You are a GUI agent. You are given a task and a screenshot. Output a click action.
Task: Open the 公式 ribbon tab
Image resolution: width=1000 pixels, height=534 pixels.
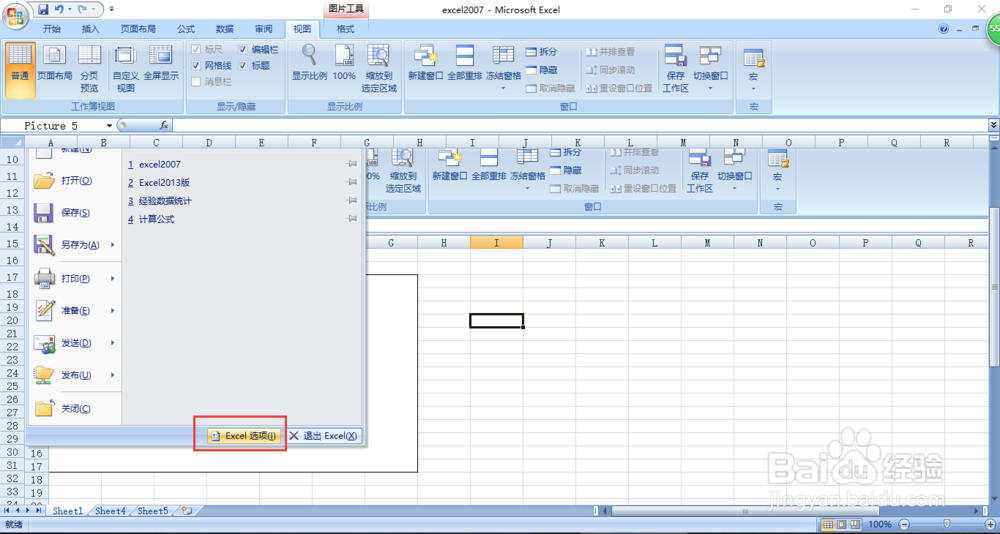186,29
